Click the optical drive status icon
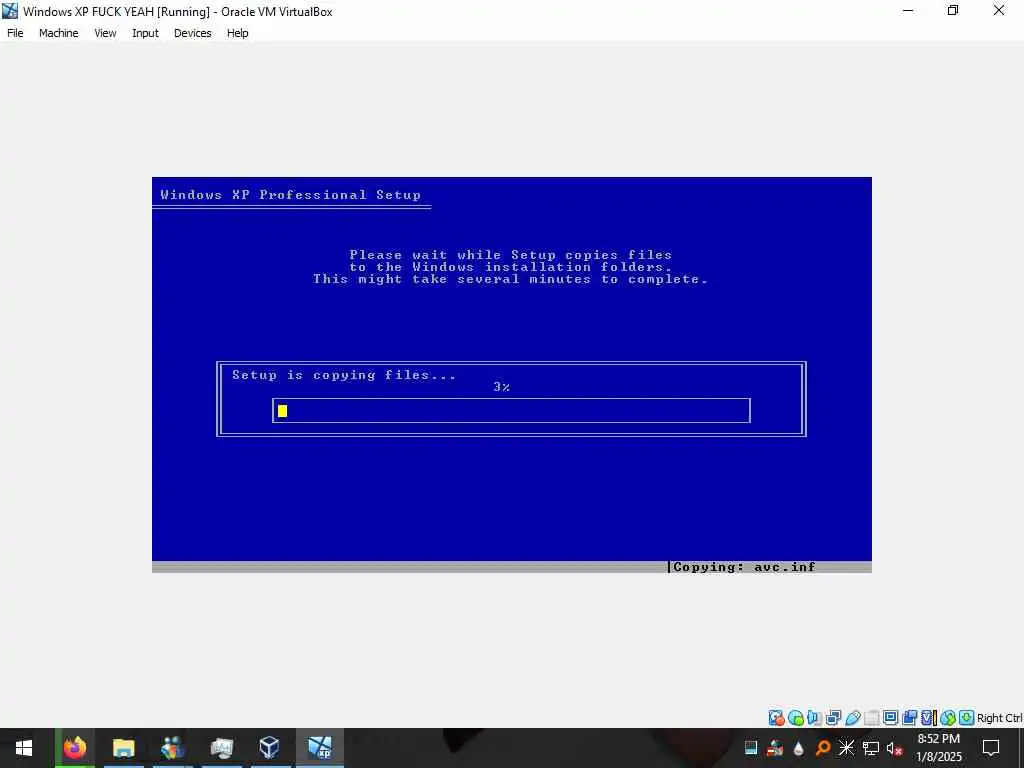Screen dimensions: 1024x768 pos(795,718)
